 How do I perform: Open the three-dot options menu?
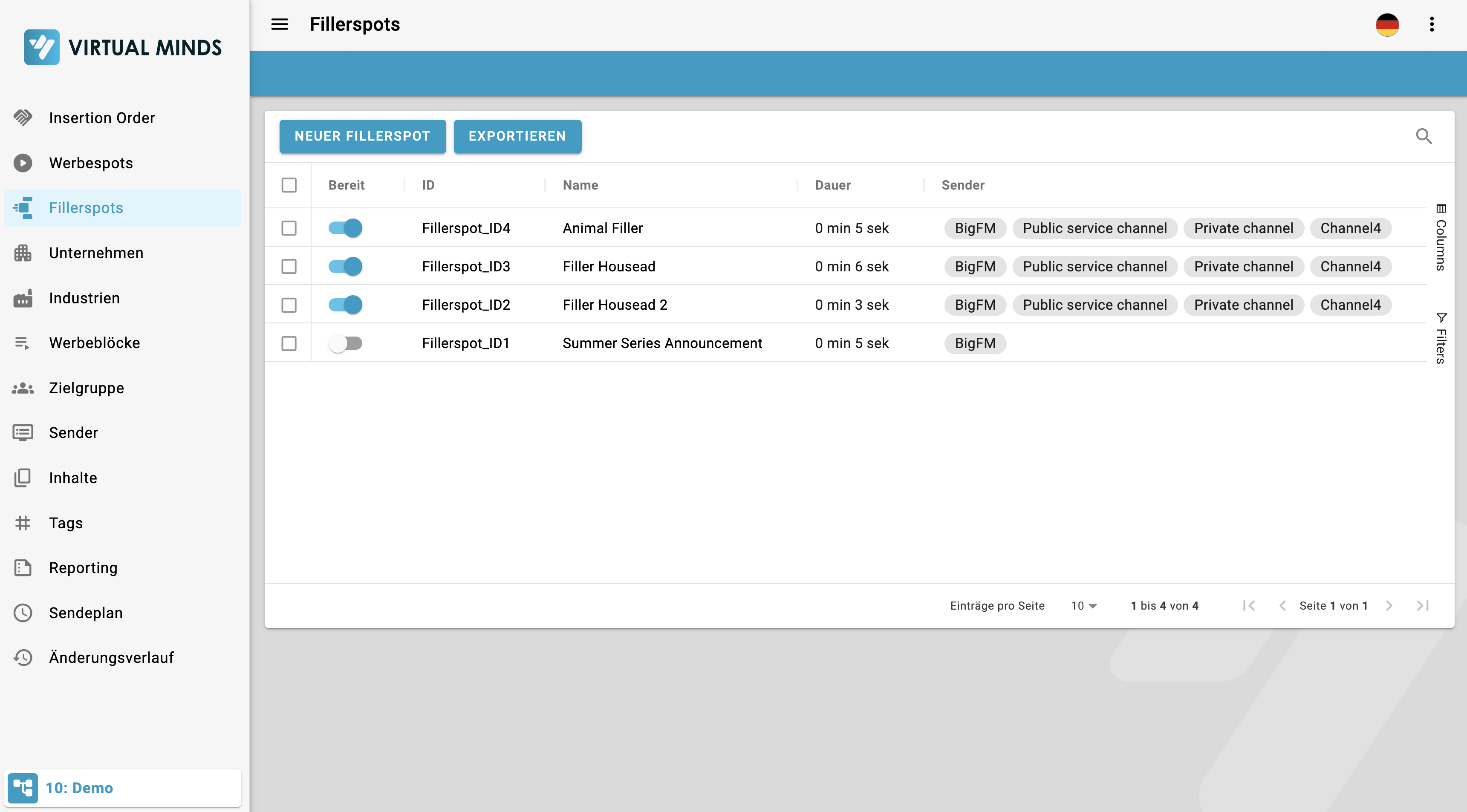(x=1431, y=24)
